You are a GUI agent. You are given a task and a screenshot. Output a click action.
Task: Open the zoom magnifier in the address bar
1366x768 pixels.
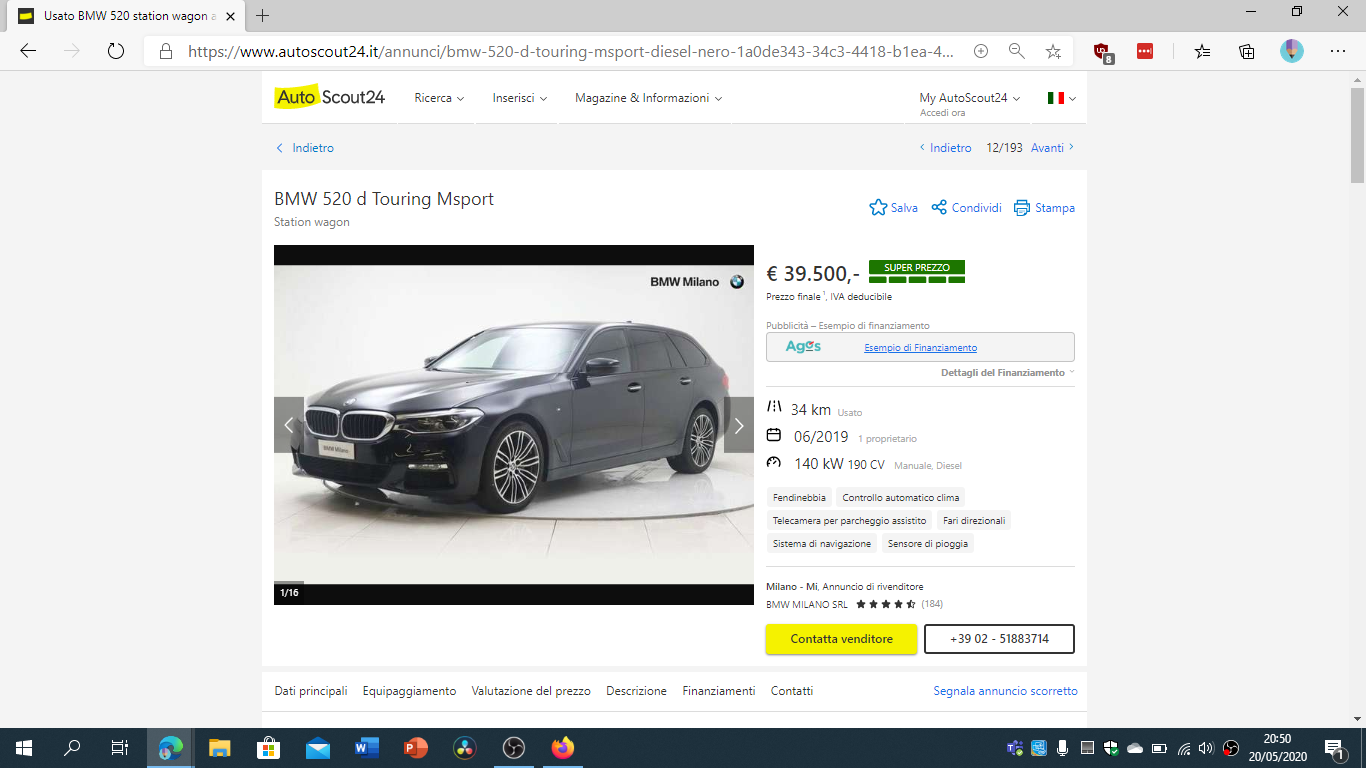[1017, 51]
